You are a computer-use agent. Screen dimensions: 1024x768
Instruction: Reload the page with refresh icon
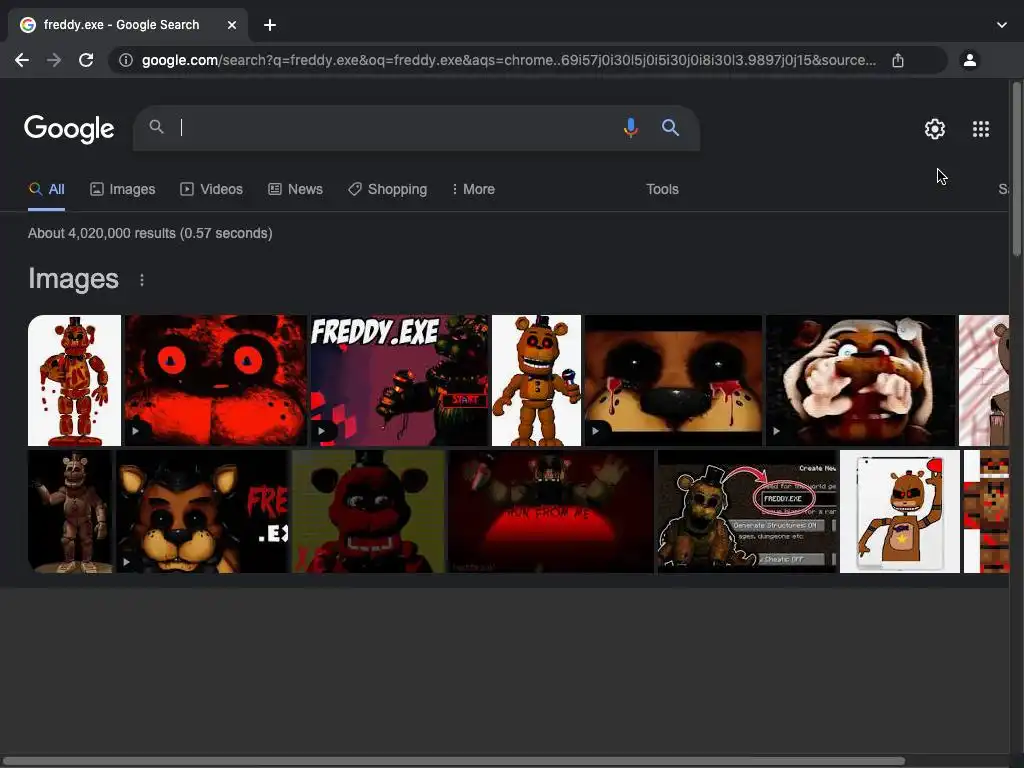click(86, 60)
